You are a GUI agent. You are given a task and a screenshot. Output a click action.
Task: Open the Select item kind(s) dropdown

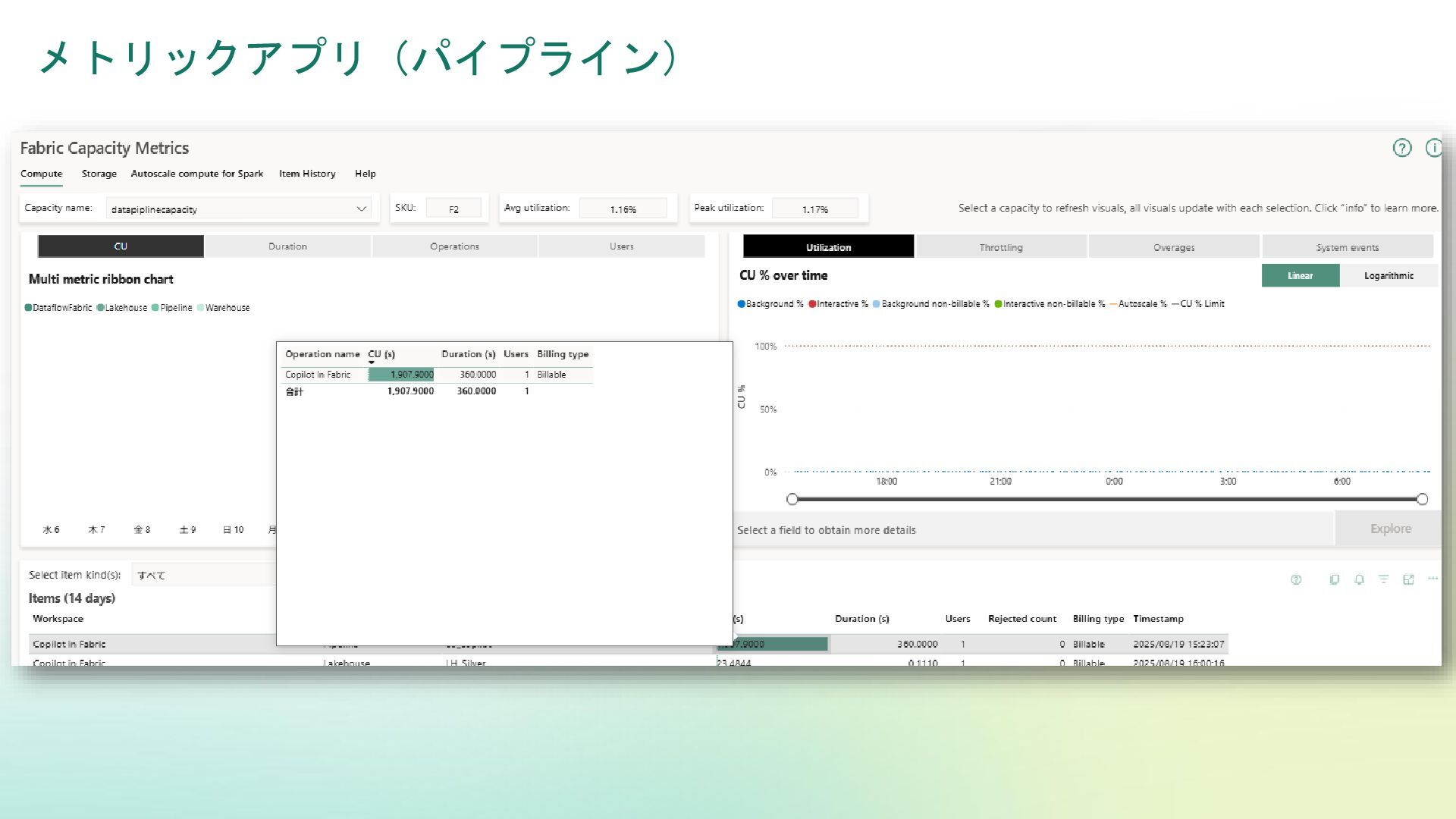pyautogui.click(x=205, y=575)
